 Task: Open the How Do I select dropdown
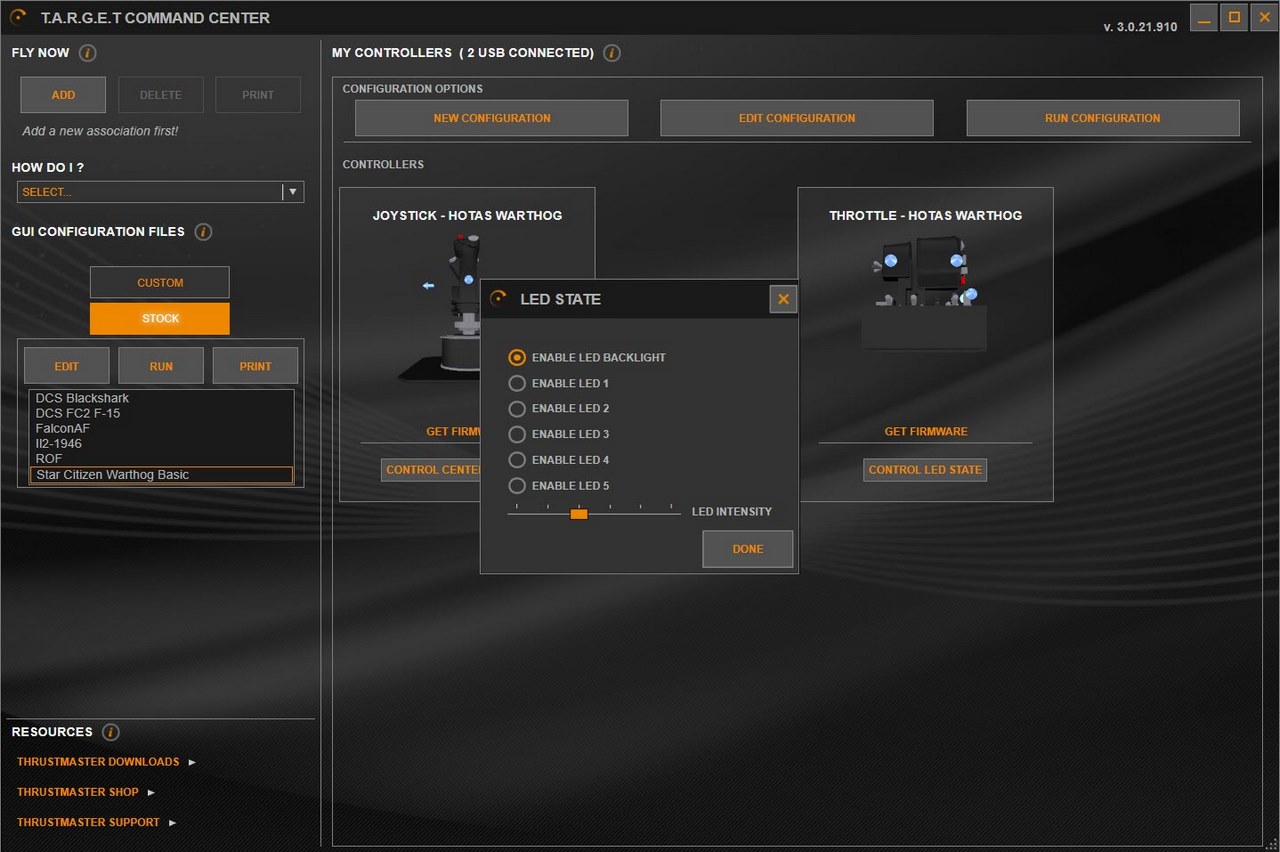coord(160,192)
